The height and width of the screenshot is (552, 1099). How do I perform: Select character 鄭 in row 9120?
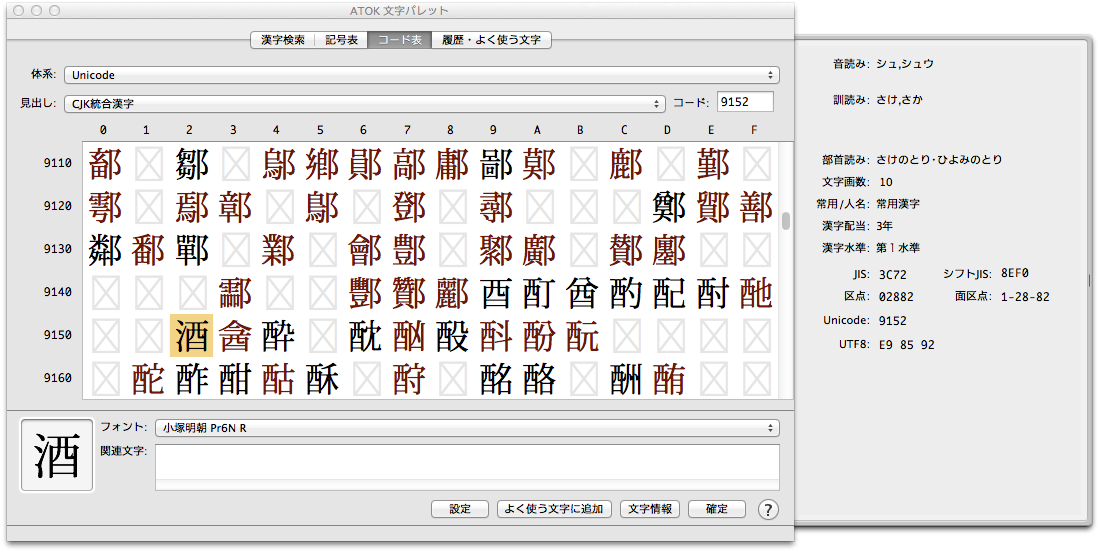(669, 207)
